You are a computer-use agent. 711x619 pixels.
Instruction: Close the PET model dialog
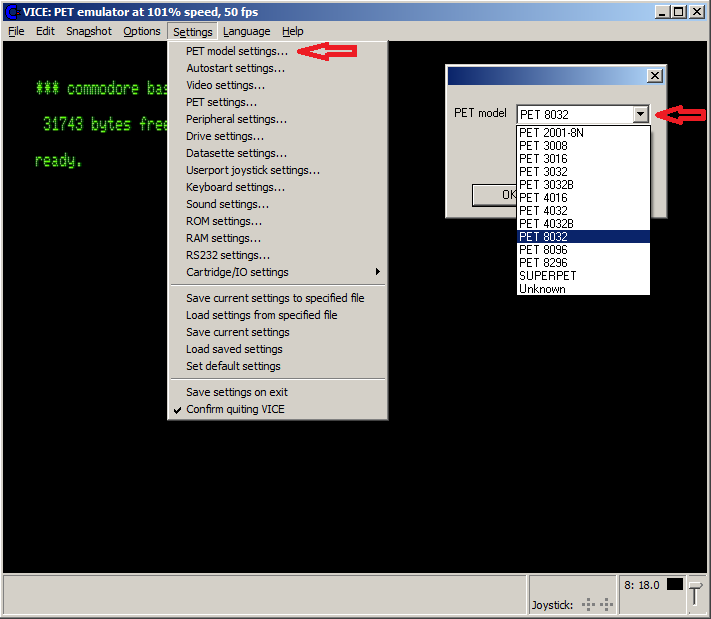click(x=654, y=75)
